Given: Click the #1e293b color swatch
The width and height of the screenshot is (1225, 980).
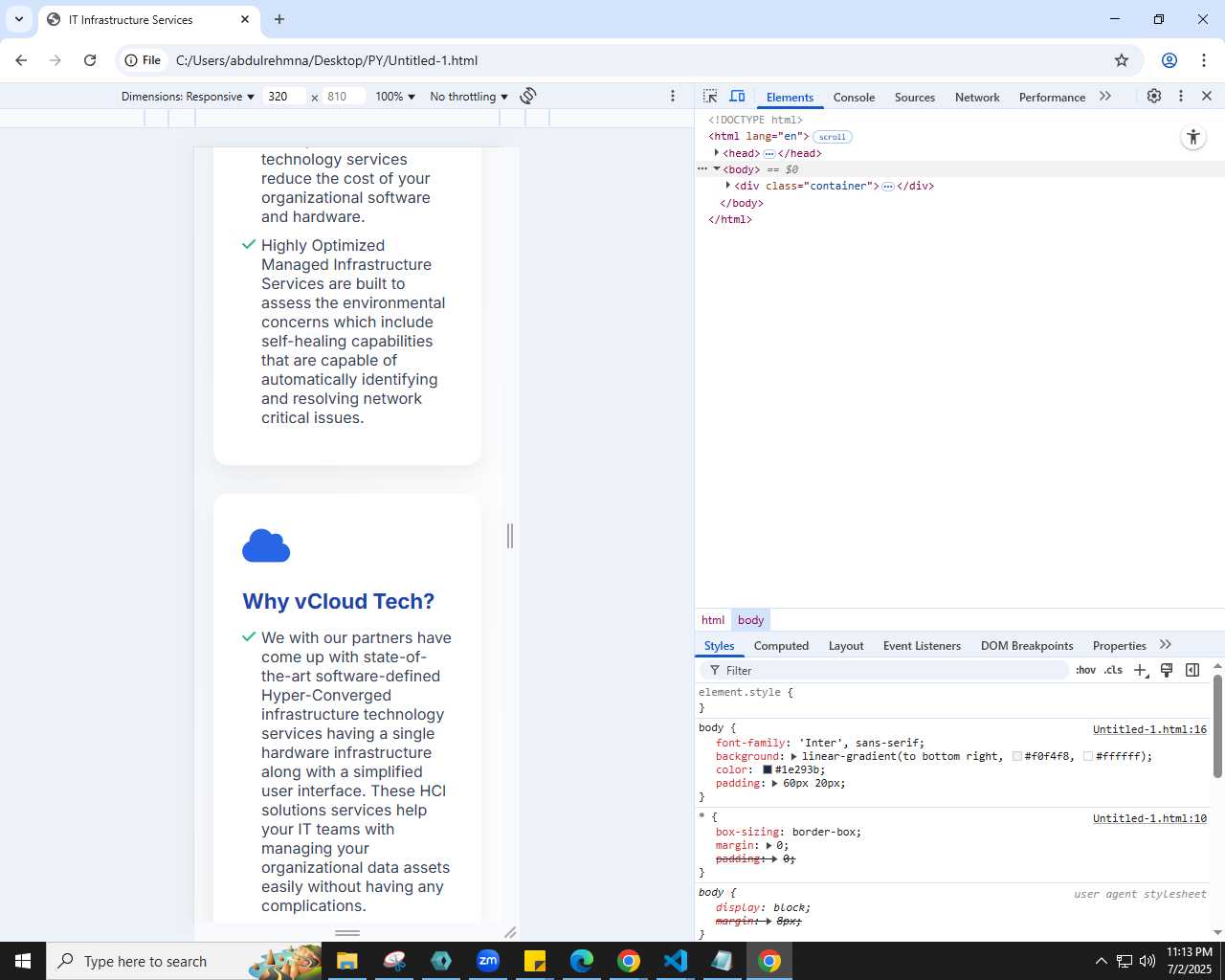Looking at the screenshot, I should point(767,769).
